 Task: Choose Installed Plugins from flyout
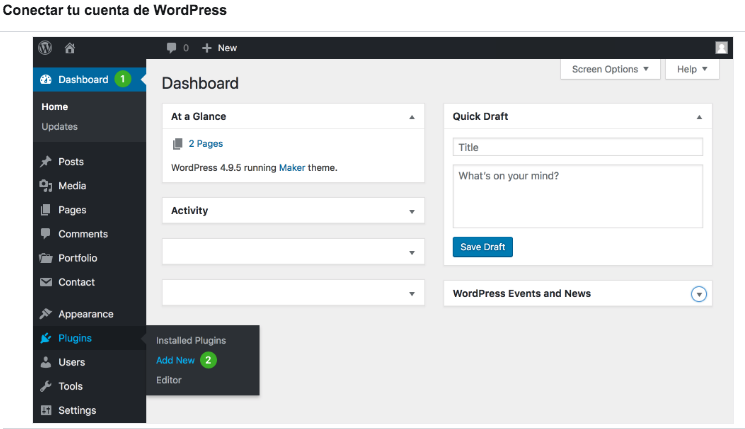191,341
